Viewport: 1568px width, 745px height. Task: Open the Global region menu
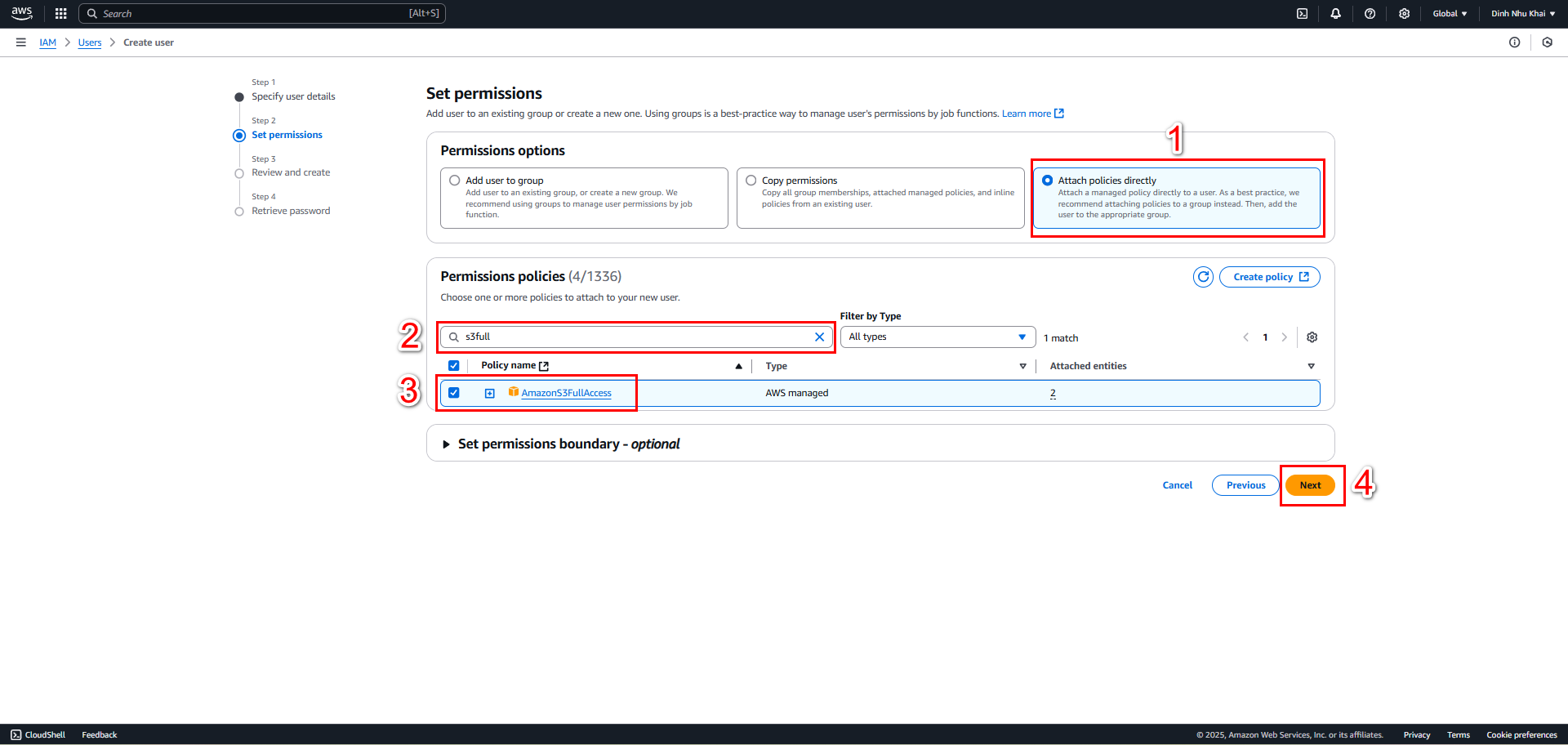1450,14
